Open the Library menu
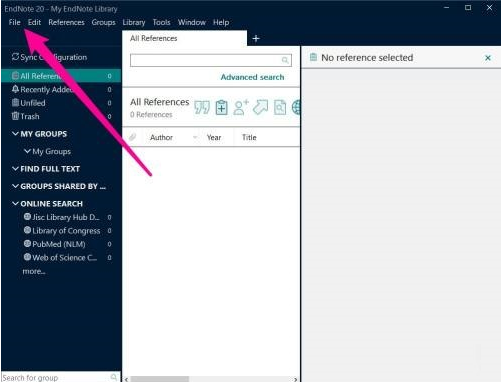Viewport: 503px width, 382px height. [134, 22]
